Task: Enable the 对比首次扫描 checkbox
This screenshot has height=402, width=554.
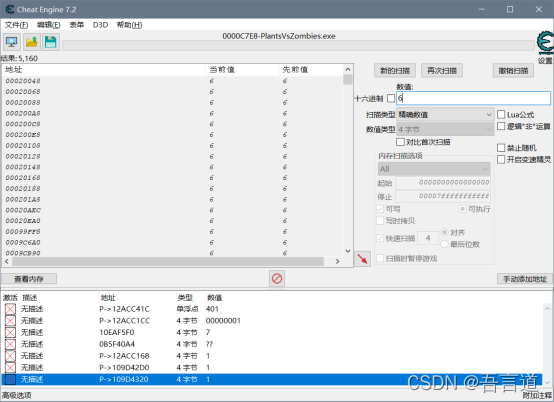Action: coord(400,142)
